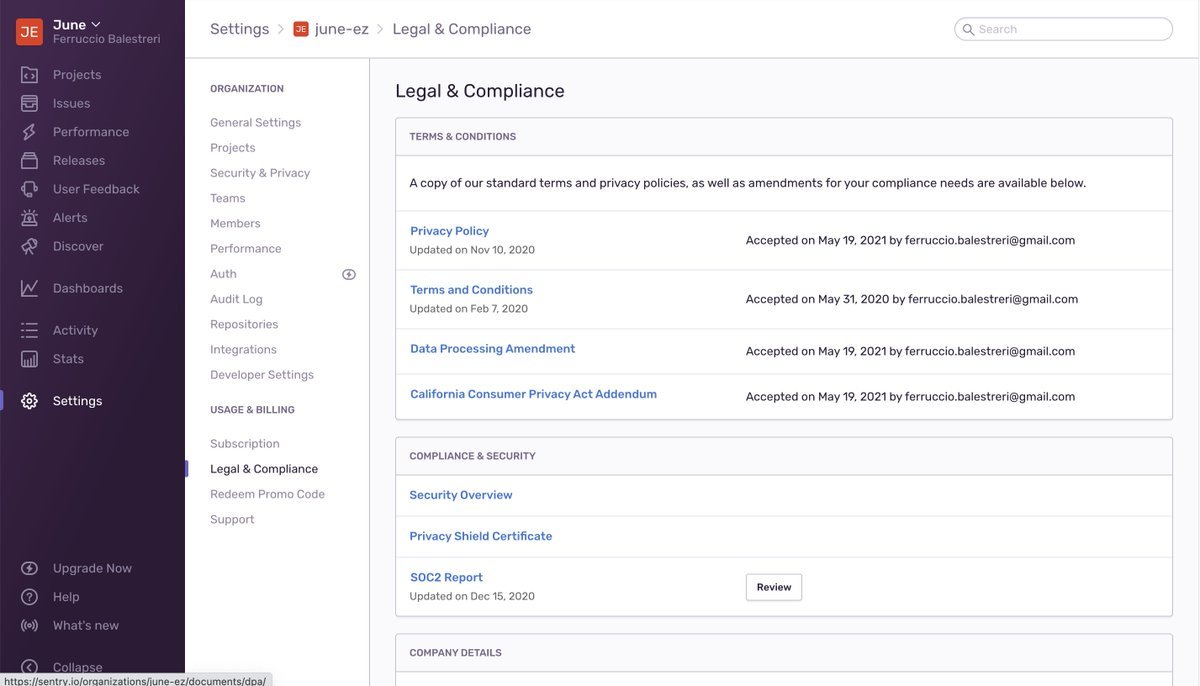Open Data Processing Amendment link
The width and height of the screenshot is (1200, 686).
point(492,349)
